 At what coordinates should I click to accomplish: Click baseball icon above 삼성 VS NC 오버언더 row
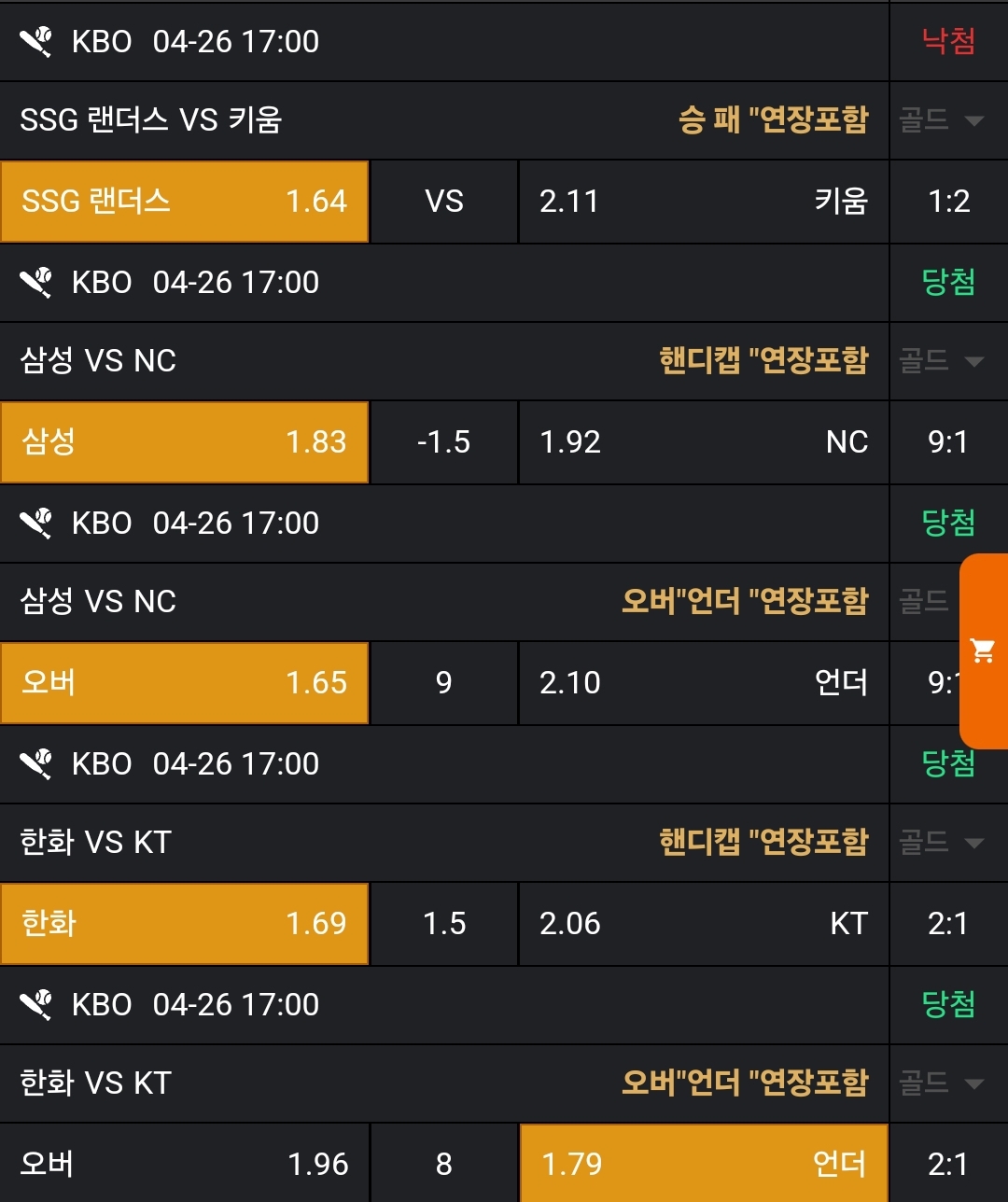[x=37, y=524]
